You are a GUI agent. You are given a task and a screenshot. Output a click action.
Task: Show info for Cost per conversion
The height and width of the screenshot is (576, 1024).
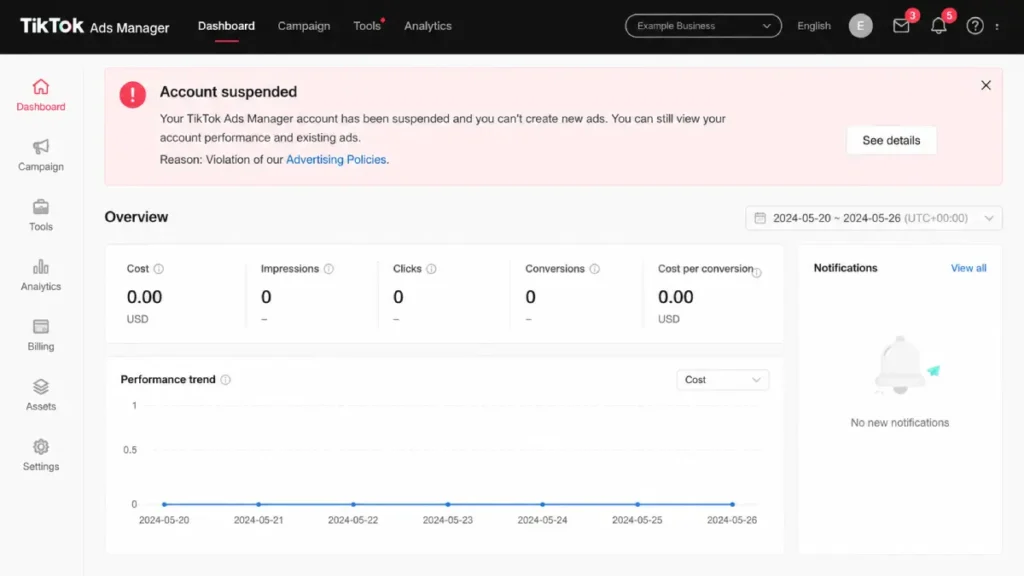(757, 273)
